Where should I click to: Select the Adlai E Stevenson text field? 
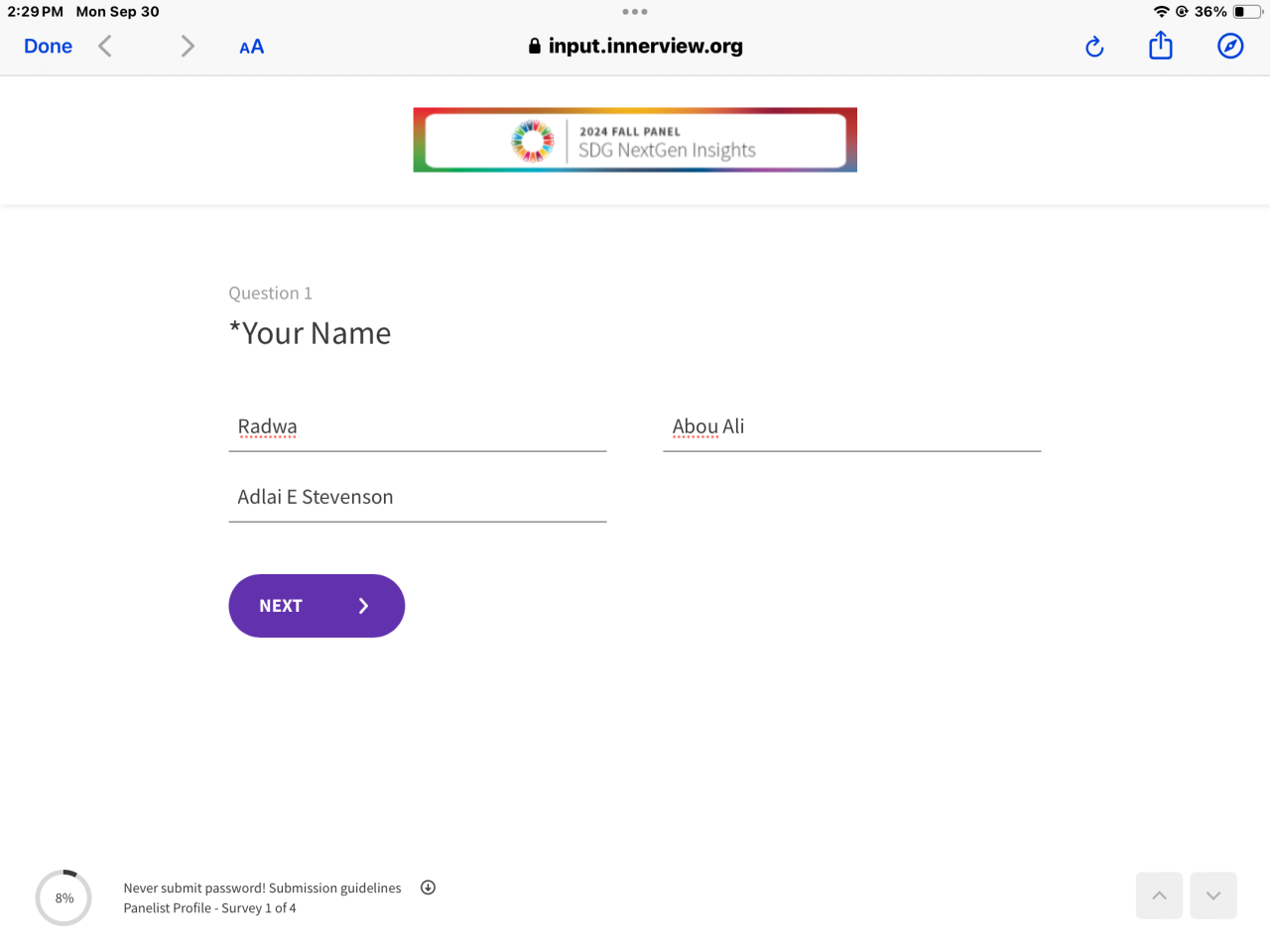tap(417, 498)
